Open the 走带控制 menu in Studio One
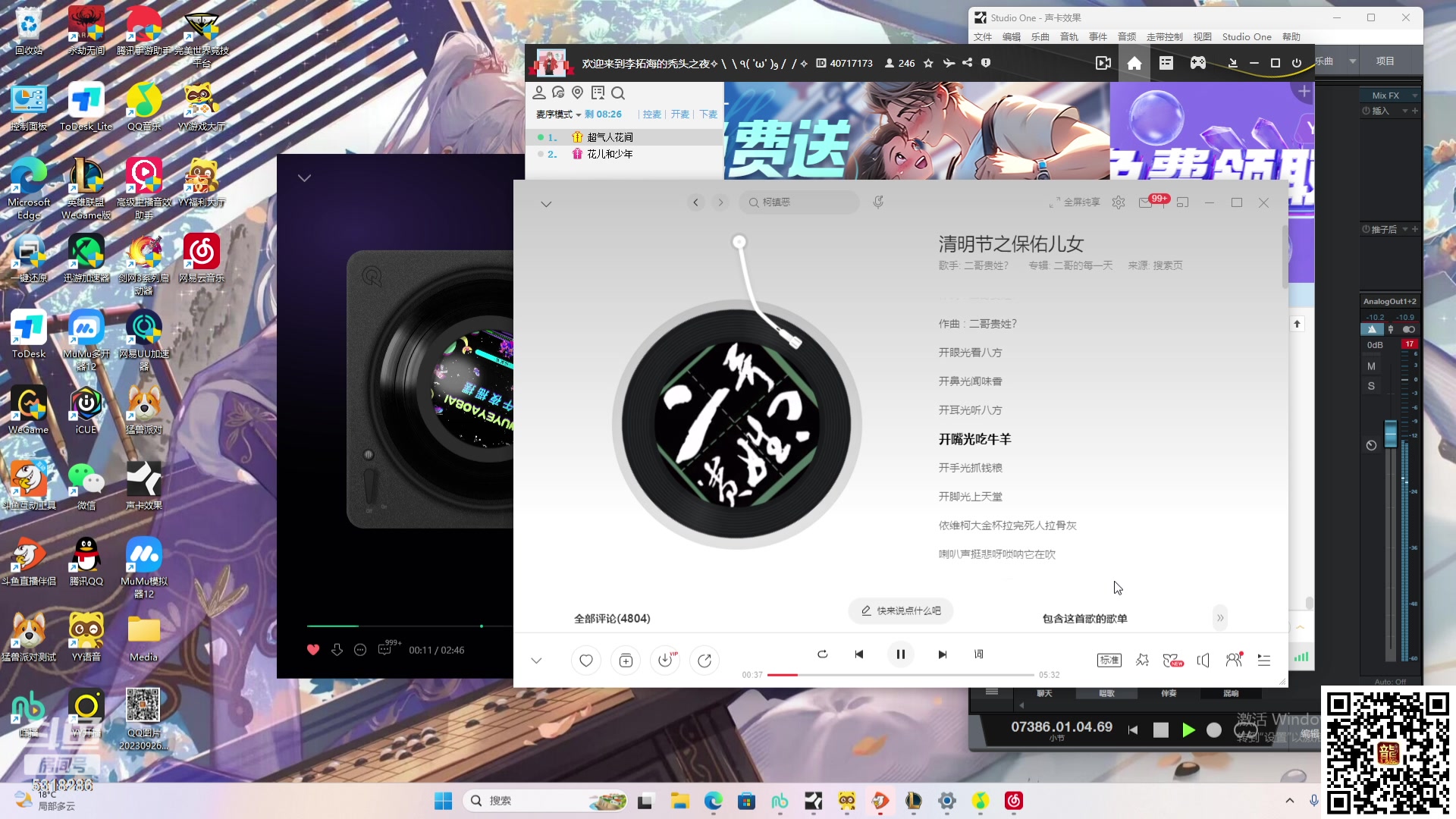This screenshot has height=819, width=1456. [x=1165, y=36]
